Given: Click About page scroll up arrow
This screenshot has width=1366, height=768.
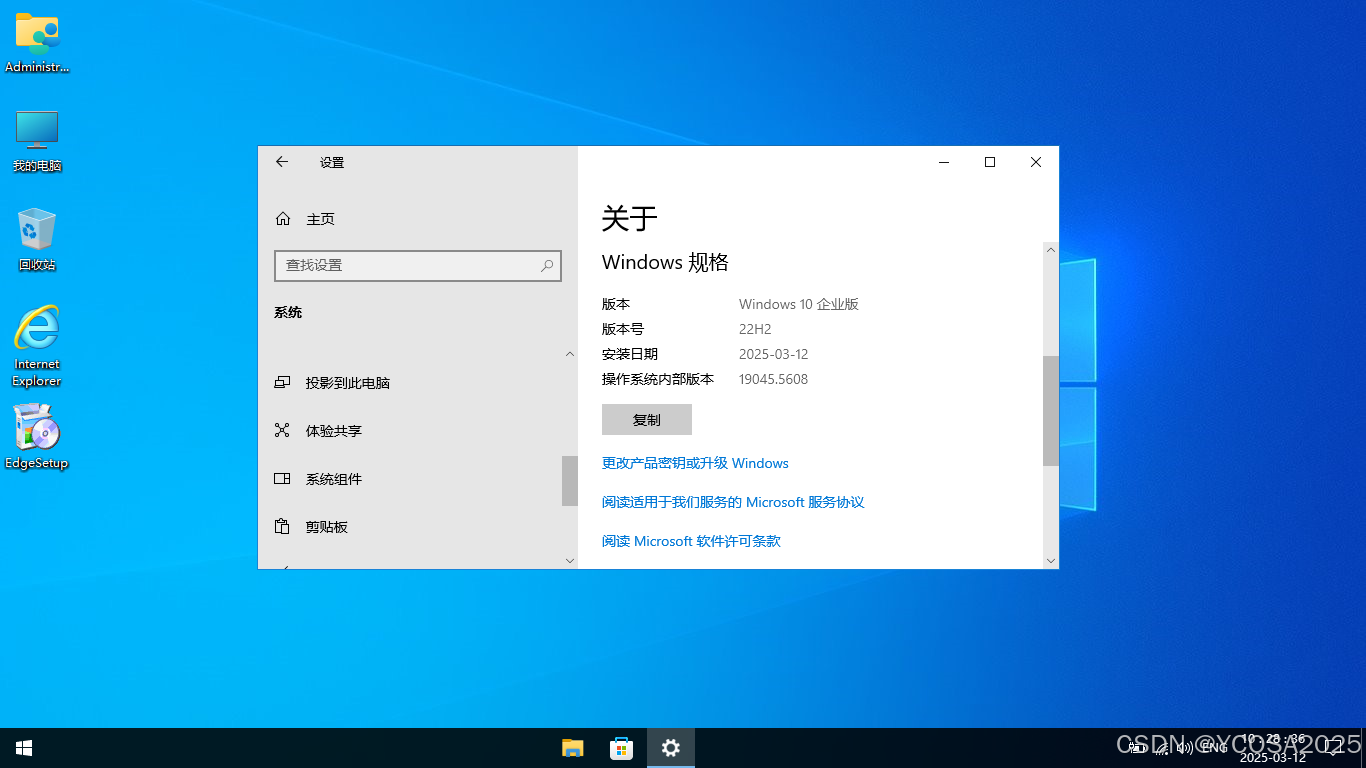Looking at the screenshot, I should (x=1051, y=249).
